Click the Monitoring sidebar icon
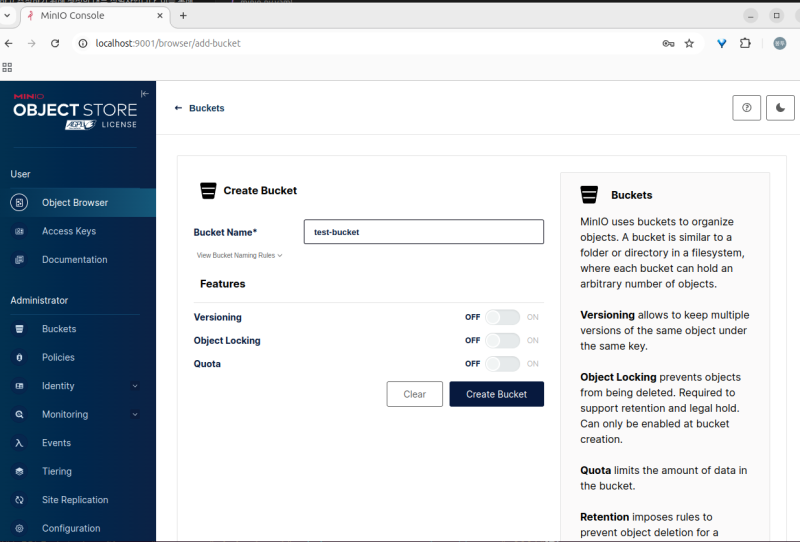800x542 pixels. (19, 414)
